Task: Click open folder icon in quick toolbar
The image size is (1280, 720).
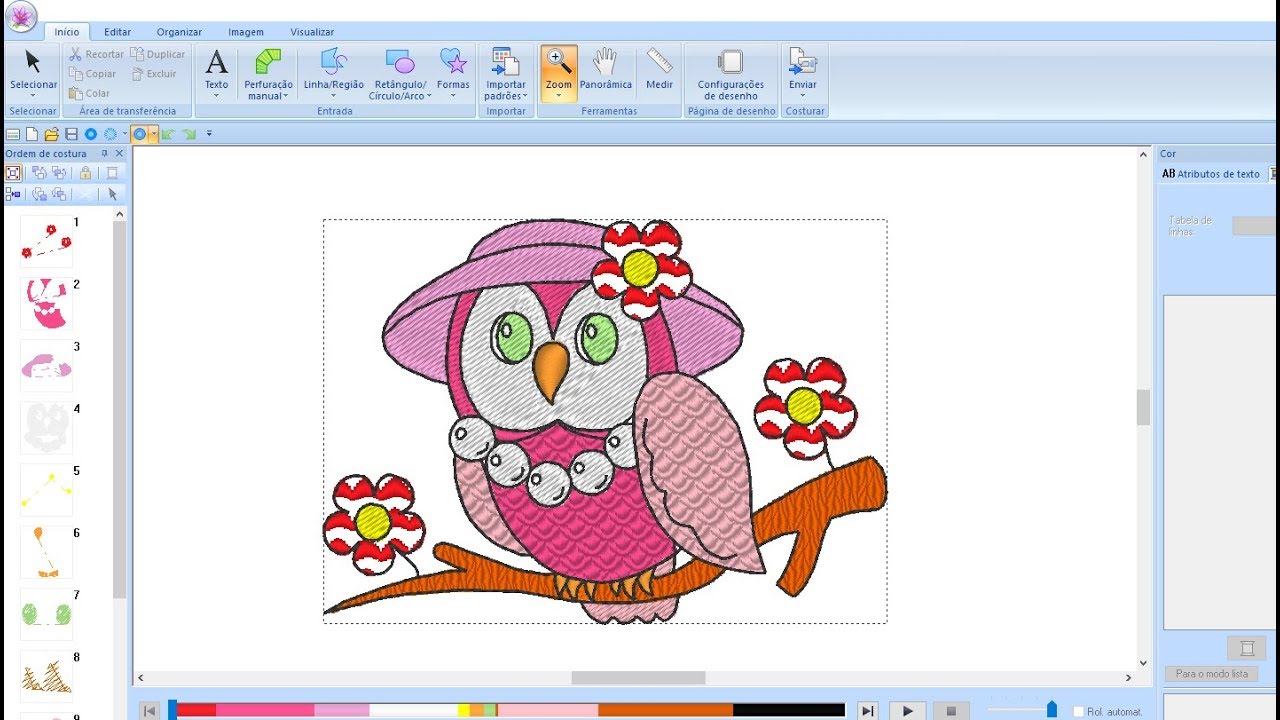Action: tap(51, 134)
